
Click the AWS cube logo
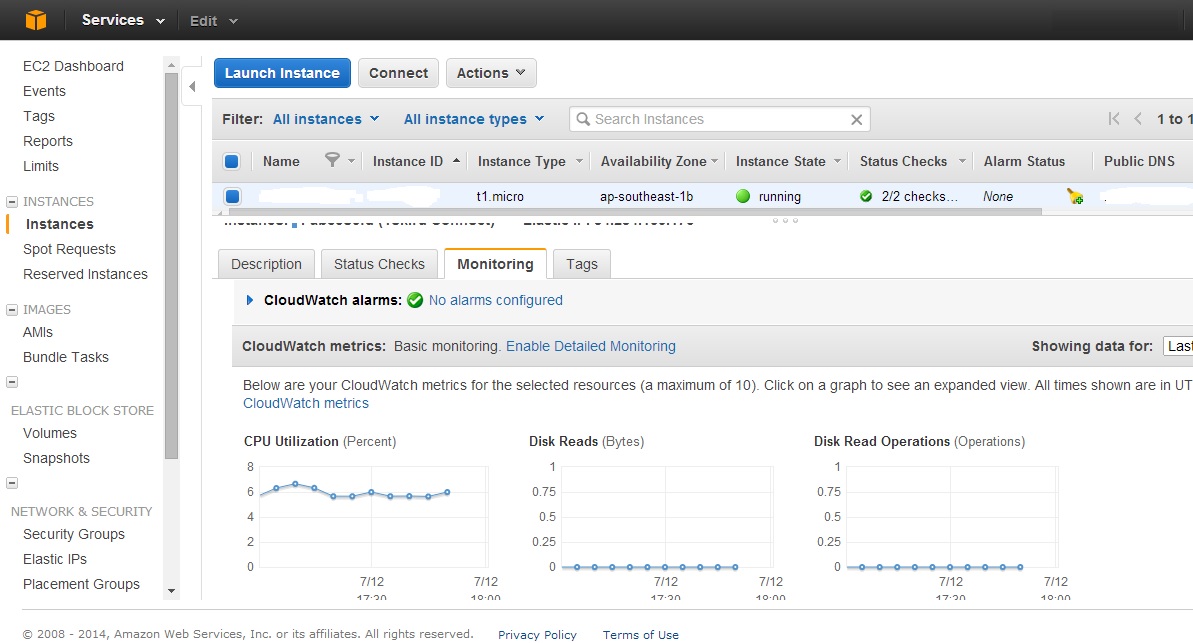click(x=36, y=19)
